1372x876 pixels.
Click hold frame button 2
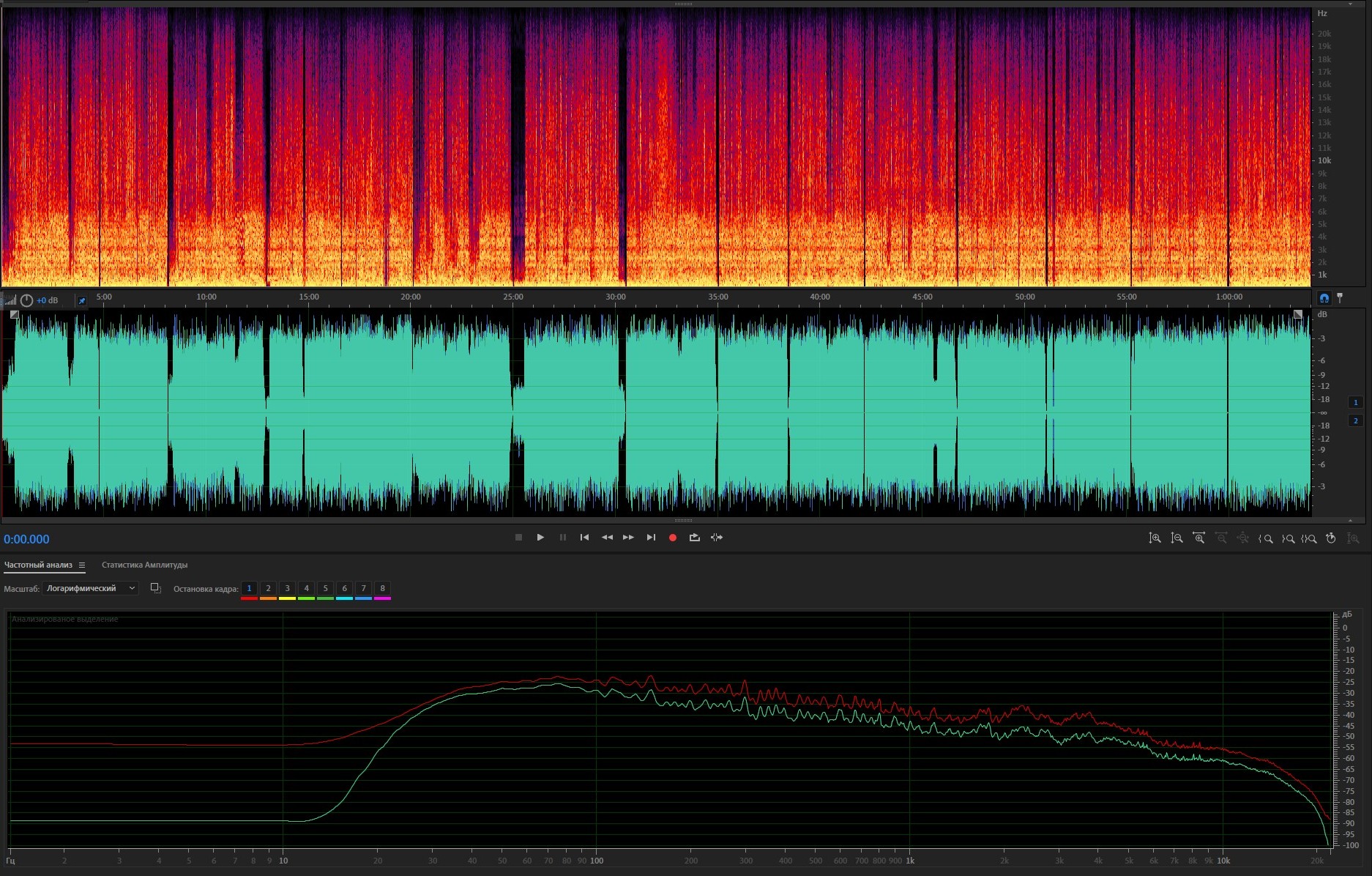point(268,588)
